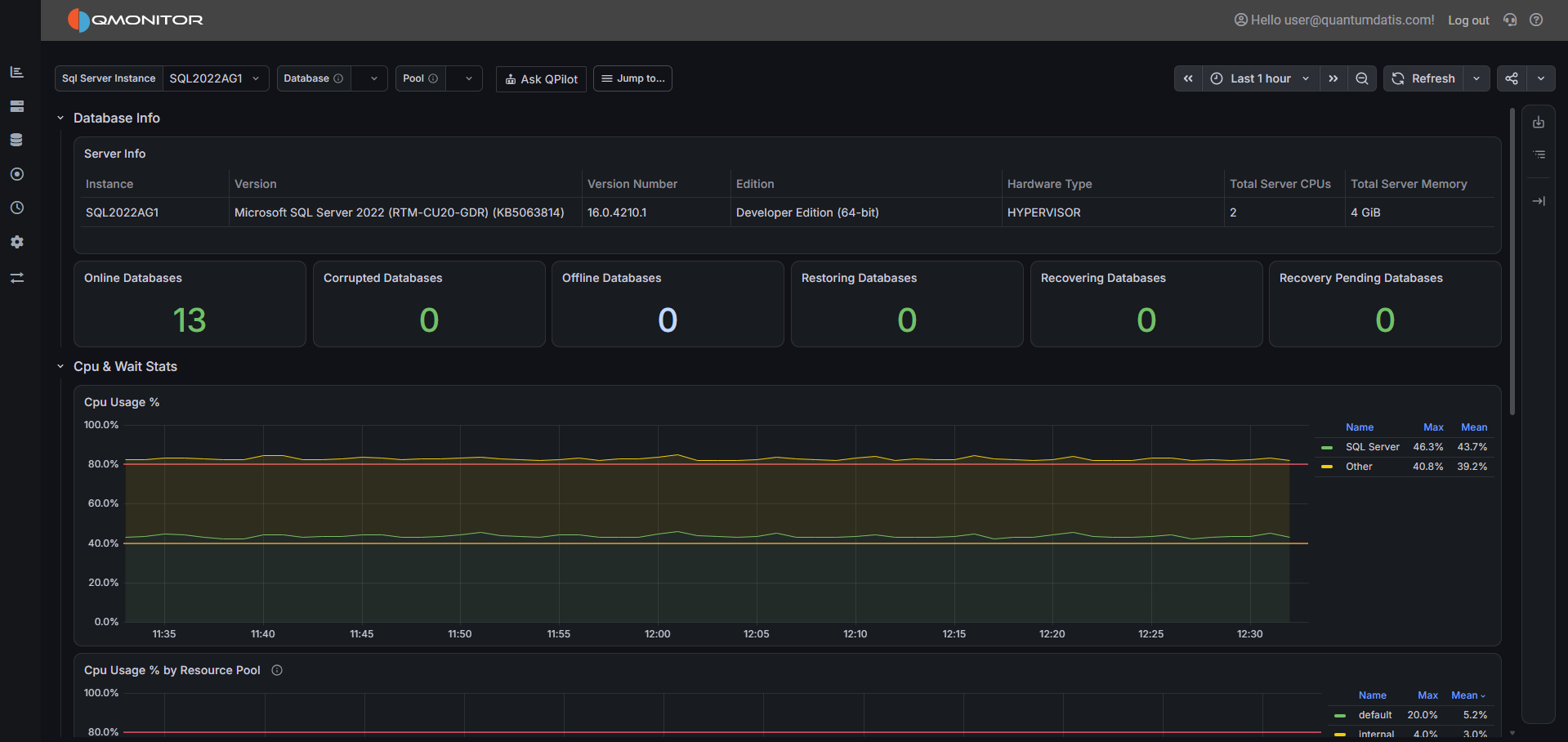Image resolution: width=1568 pixels, height=742 pixels.
Task: Click the info icon beside Cpu Usage % by Resource Pool
Action: tap(277, 670)
